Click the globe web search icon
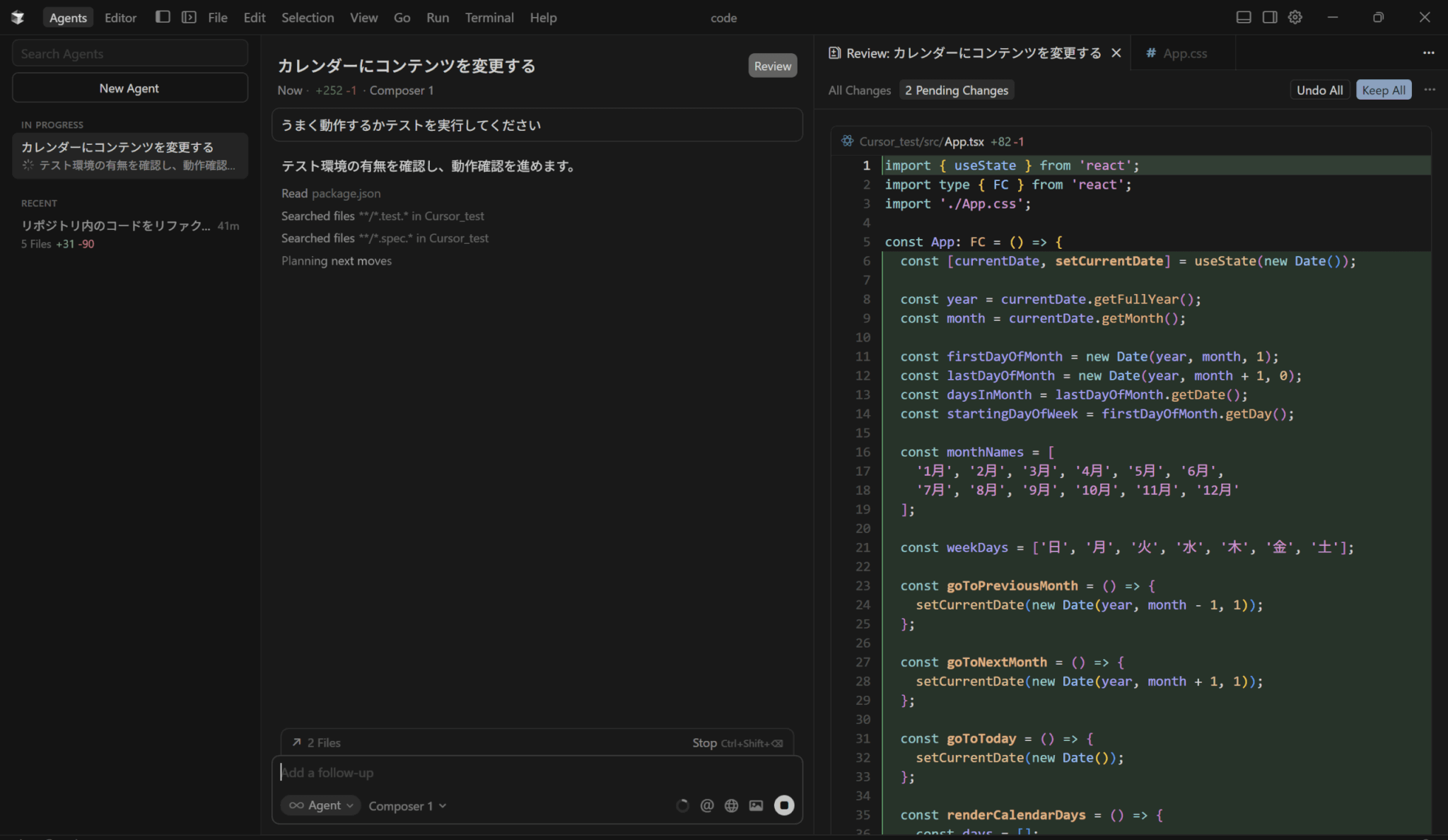This screenshot has height=840, width=1448. pos(731,805)
